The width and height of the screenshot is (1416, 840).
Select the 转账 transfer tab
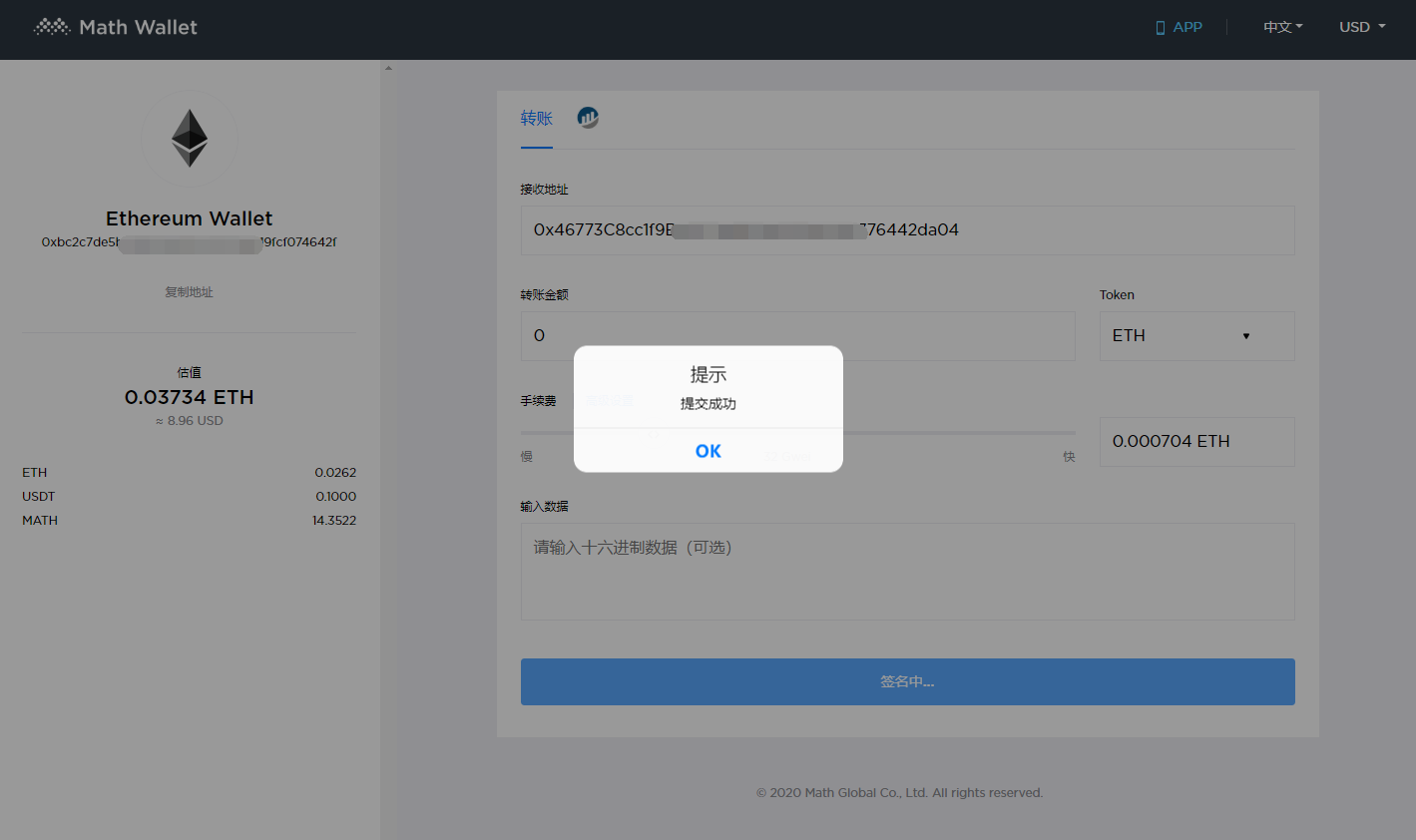click(537, 119)
